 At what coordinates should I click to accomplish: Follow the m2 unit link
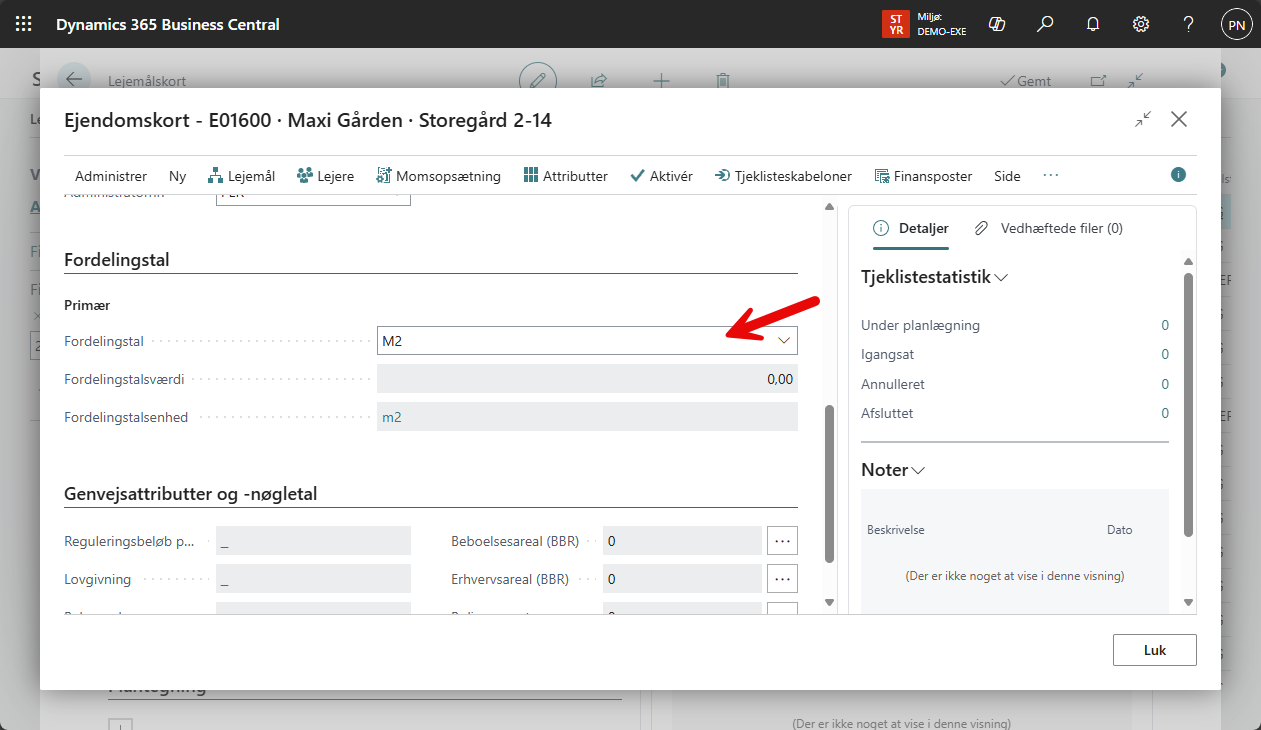coord(392,417)
